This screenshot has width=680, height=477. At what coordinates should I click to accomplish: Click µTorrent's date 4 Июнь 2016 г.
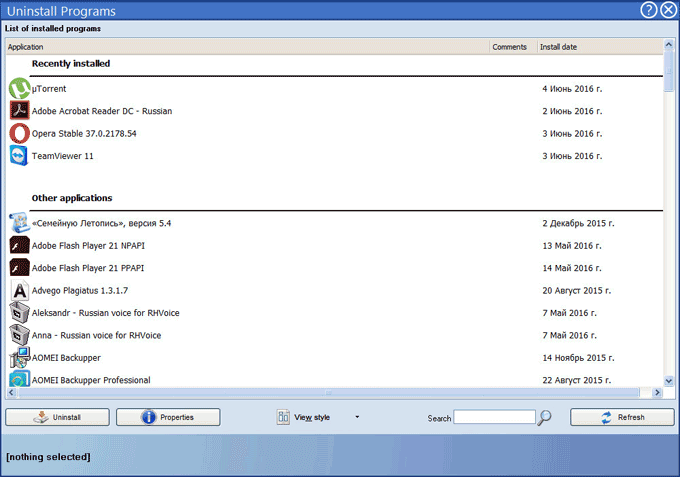coord(572,88)
